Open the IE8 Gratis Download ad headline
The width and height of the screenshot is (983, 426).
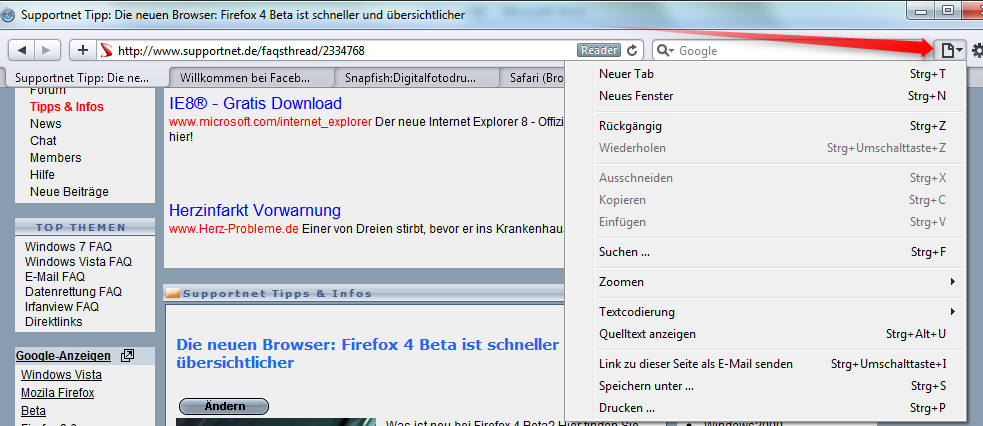(x=256, y=103)
